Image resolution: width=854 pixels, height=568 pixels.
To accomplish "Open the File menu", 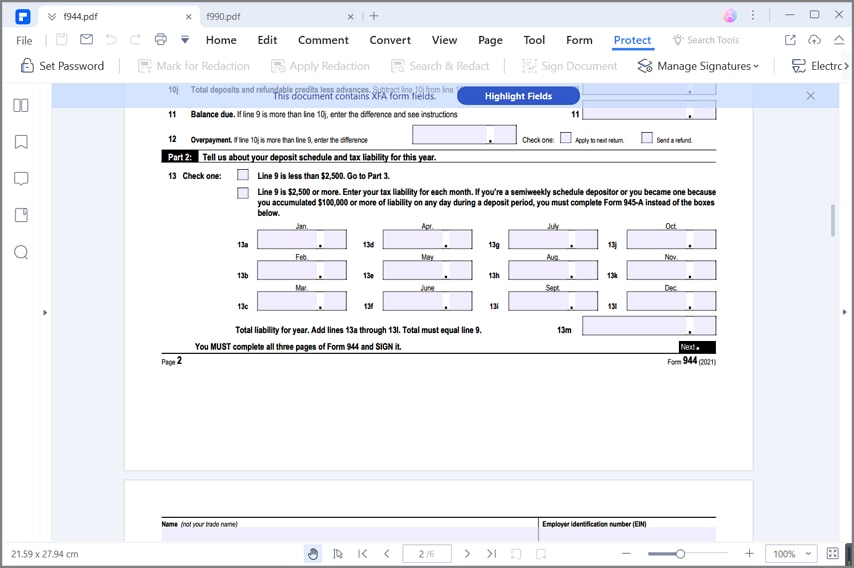I will 24,40.
